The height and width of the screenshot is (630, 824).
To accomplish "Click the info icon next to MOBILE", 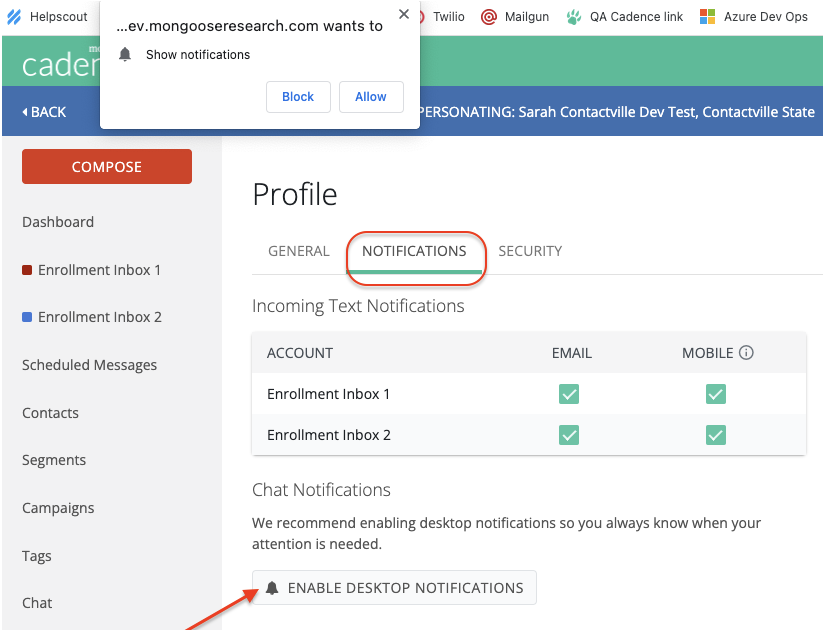I will (x=746, y=353).
